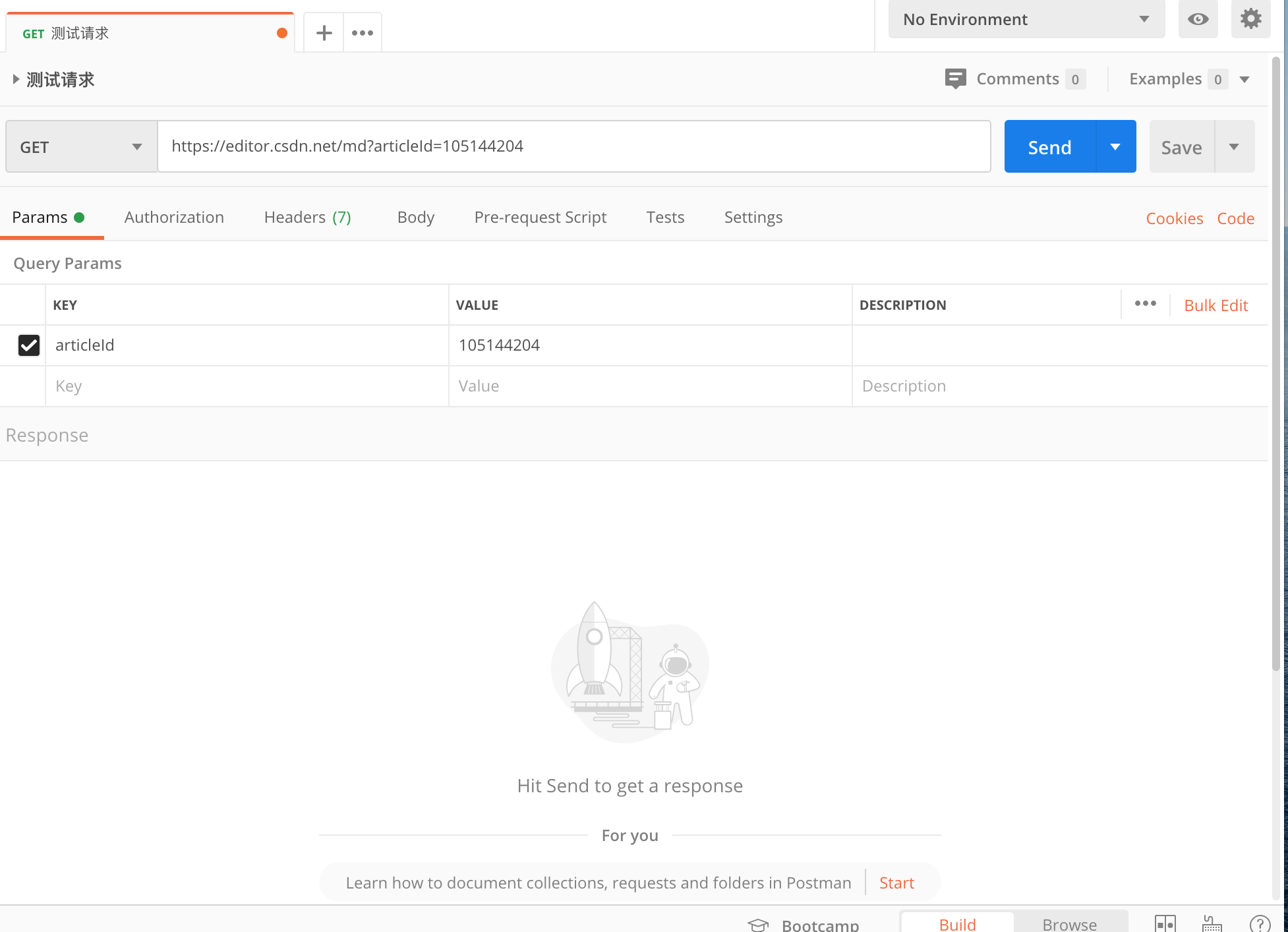Switch the status bar toggle to Browse
Image resolution: width=1288 pixels, height=932 pixels.
point(1068,923)
